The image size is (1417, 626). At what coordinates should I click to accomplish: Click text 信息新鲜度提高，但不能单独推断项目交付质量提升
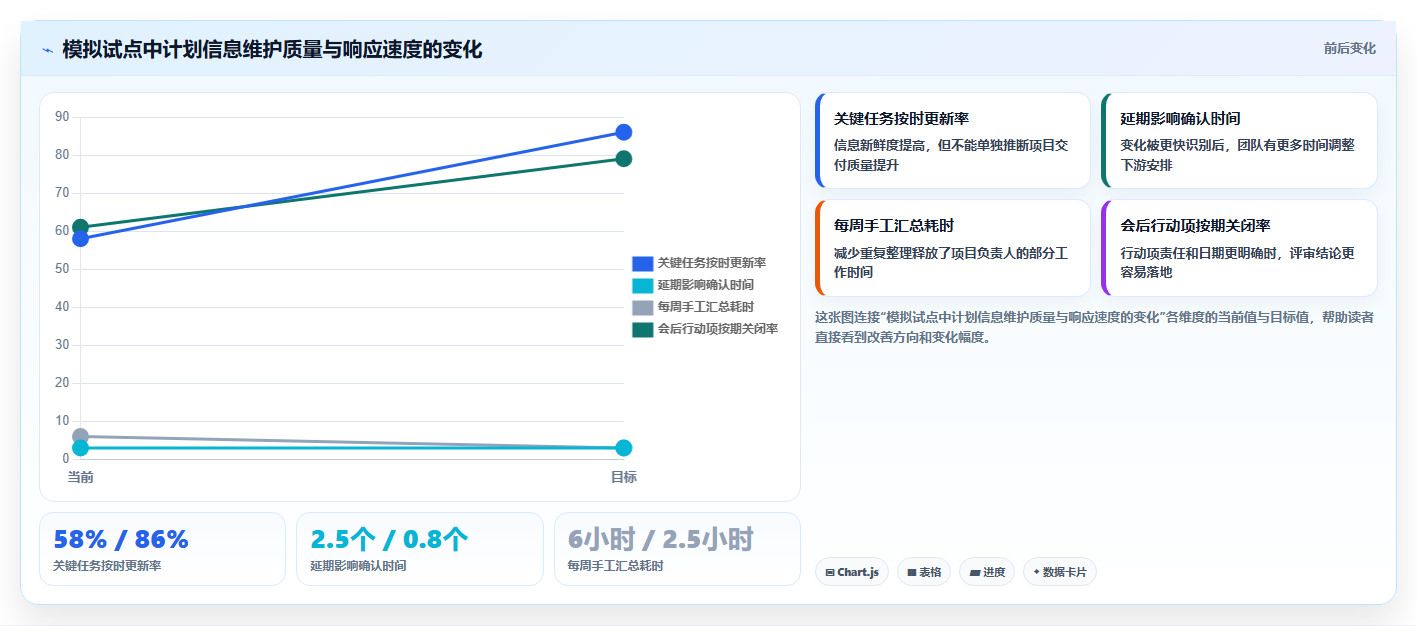[952, 155]
